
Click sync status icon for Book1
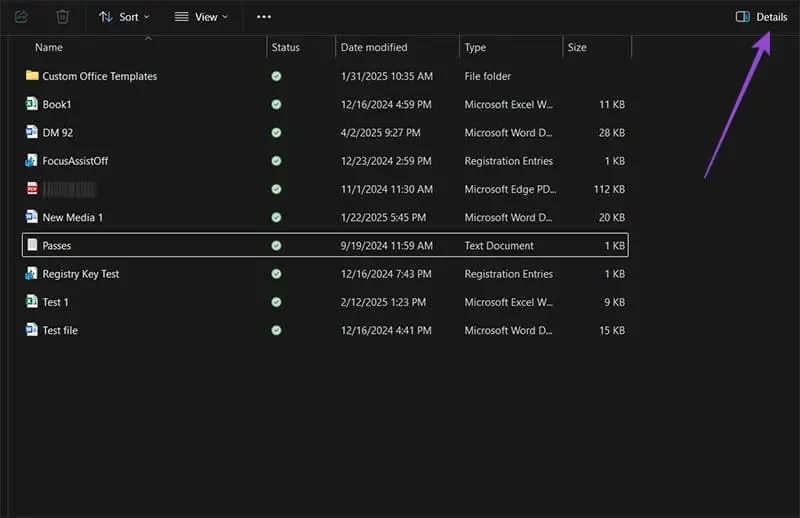276,104
